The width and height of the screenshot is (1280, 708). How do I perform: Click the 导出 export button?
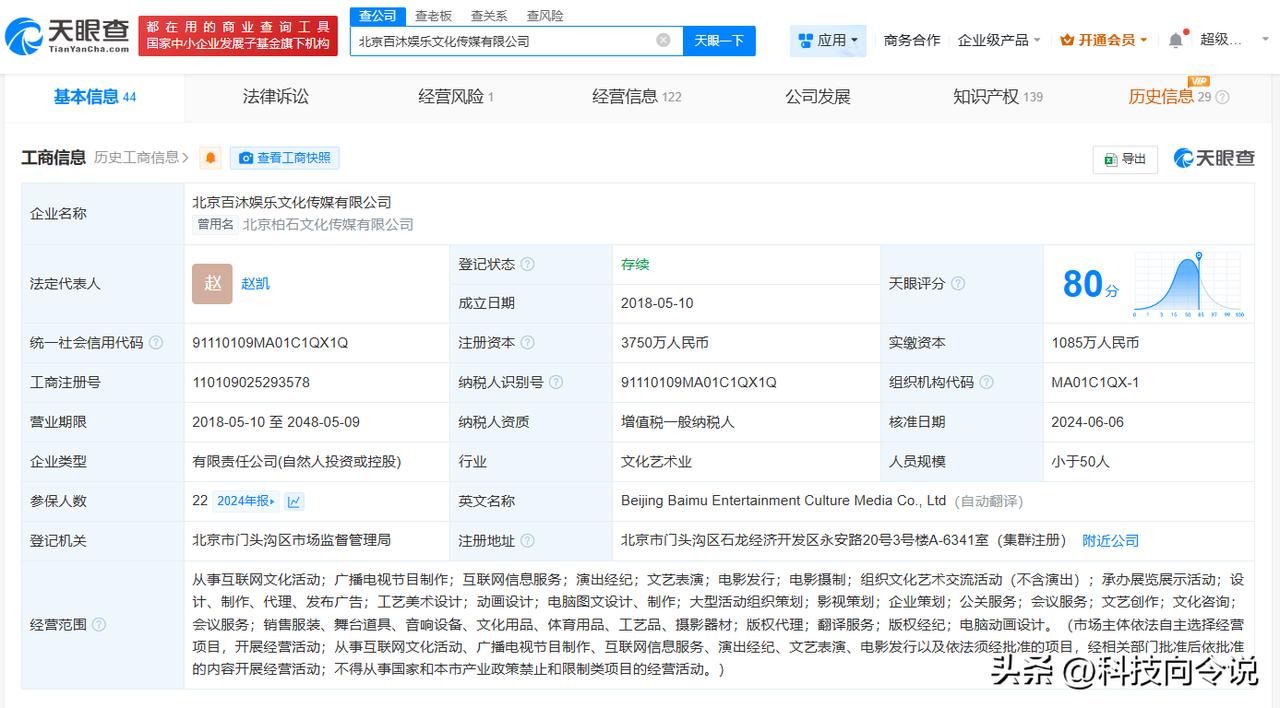(x=1125, y=159)
